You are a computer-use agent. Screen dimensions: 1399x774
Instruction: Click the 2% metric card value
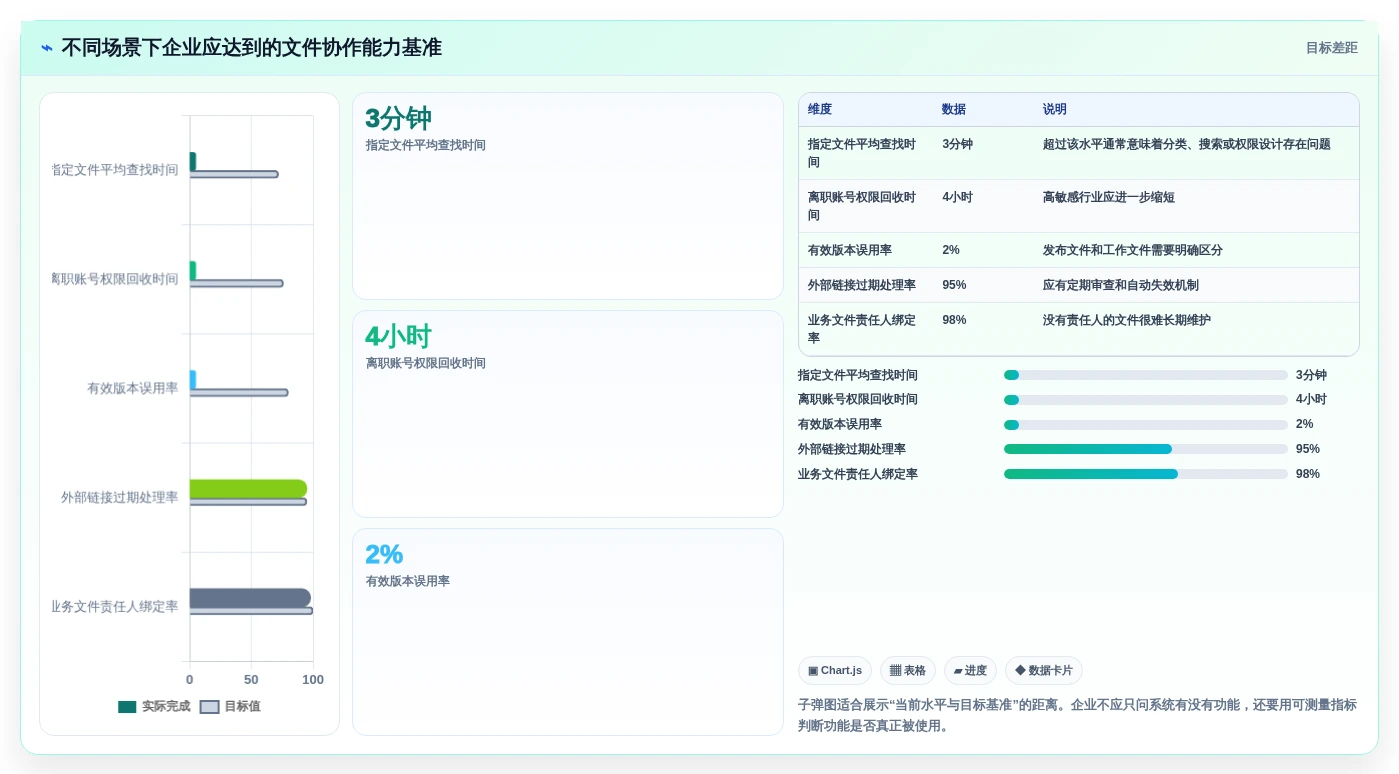coord(384,555)
